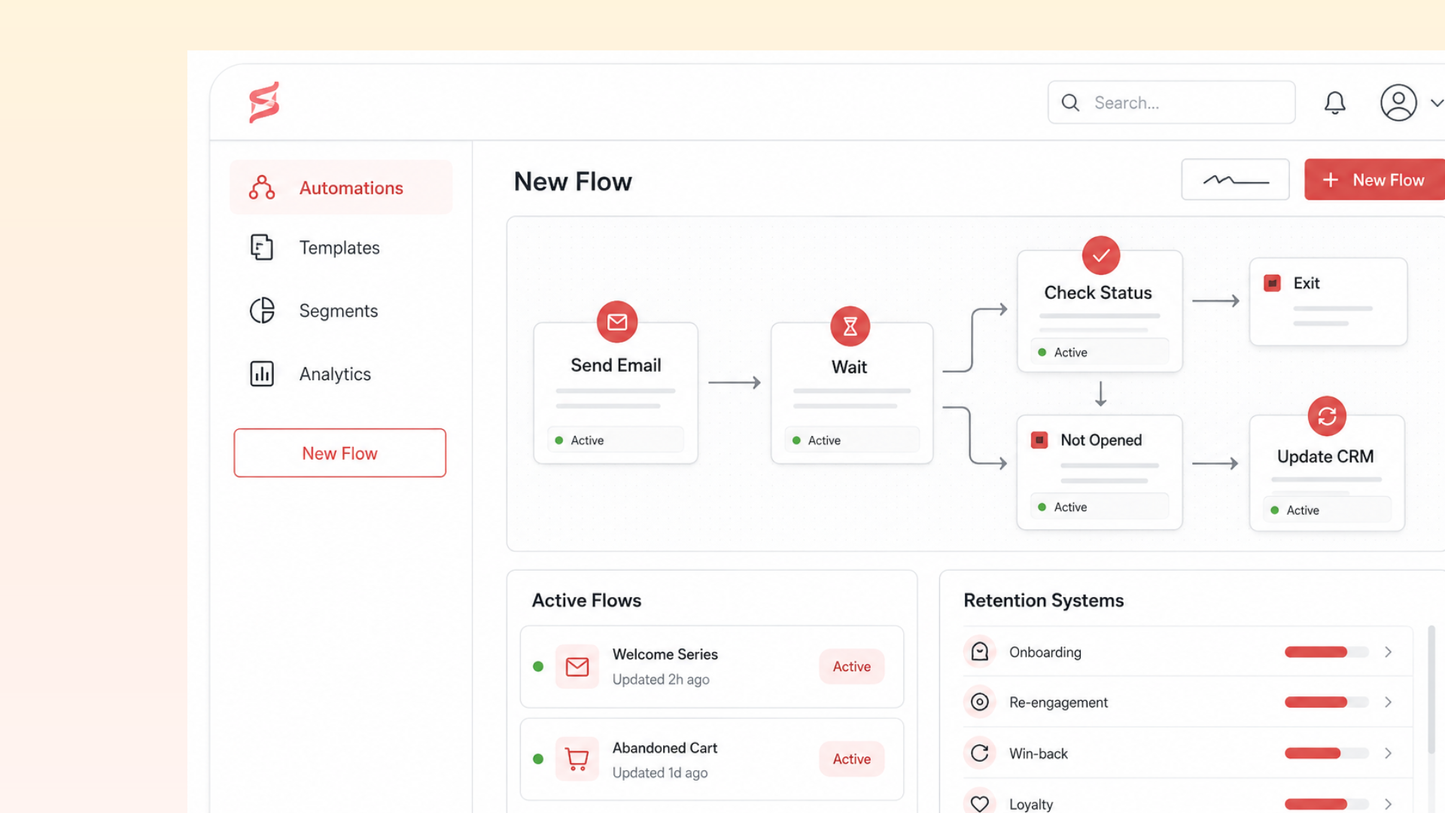Click the Retention Systems heading
Viewport: 1445px width, 813px height.
pyautogui.click(x=1043, y=600)
